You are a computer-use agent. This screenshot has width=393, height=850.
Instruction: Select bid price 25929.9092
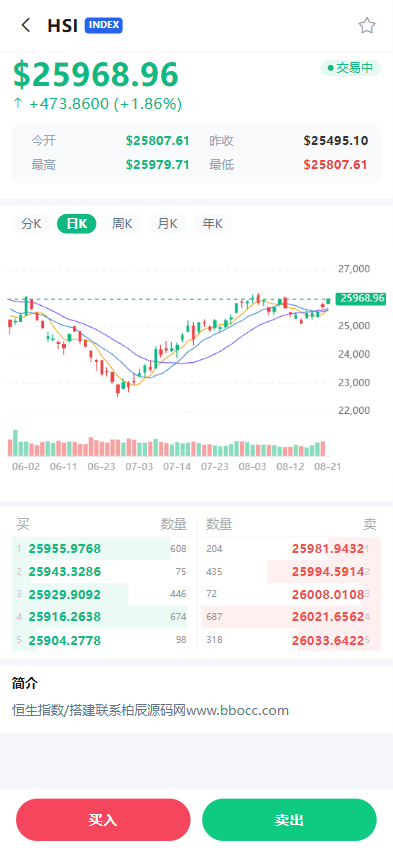coord(65,594)
